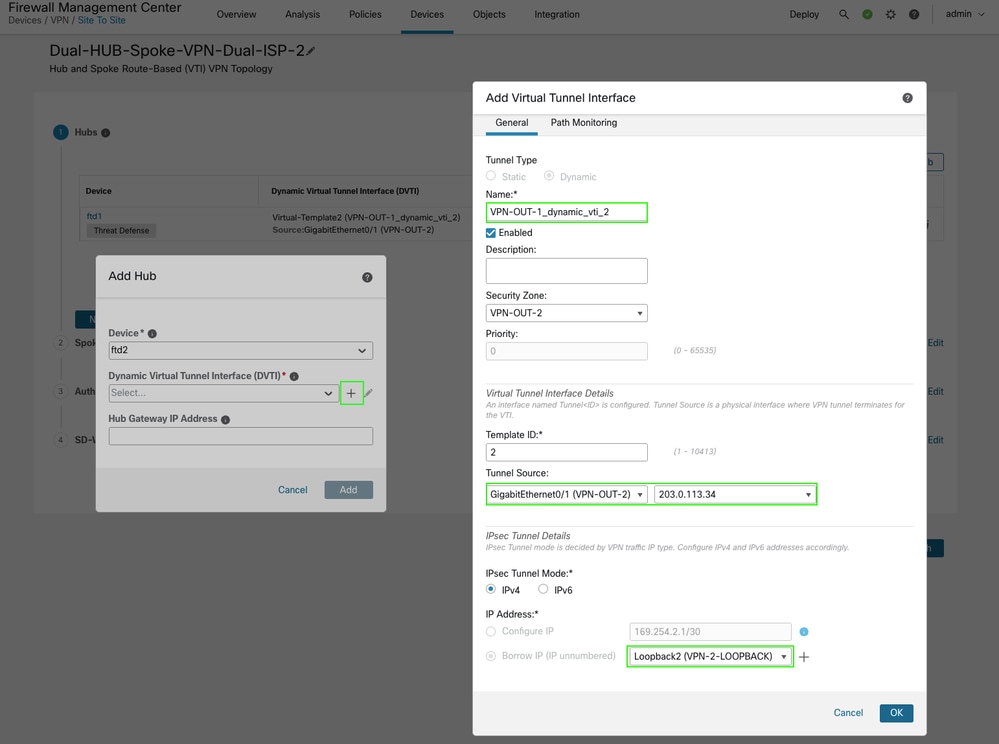
Task: Edit topology name with pencil icon
Action: click(311, 51)
